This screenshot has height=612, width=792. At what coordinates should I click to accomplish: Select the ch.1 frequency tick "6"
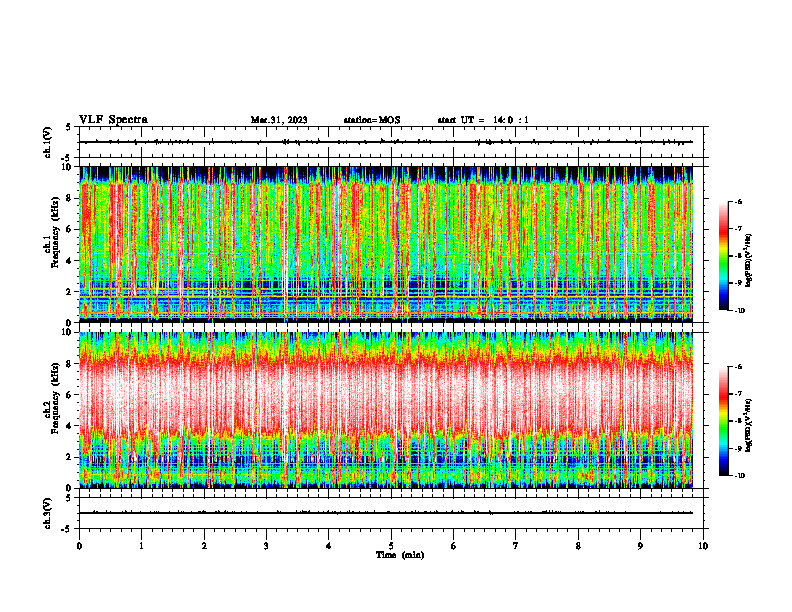[x=69, y=229]
